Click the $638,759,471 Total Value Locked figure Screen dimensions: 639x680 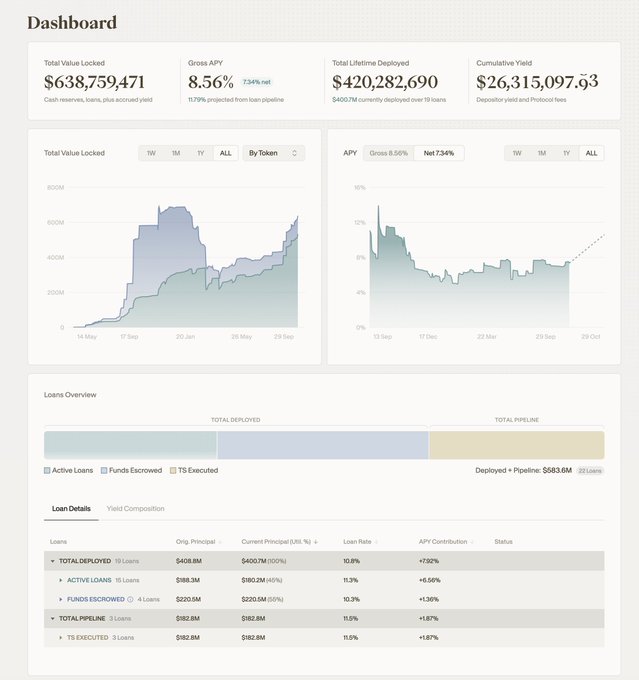click(x=94, y=82)
